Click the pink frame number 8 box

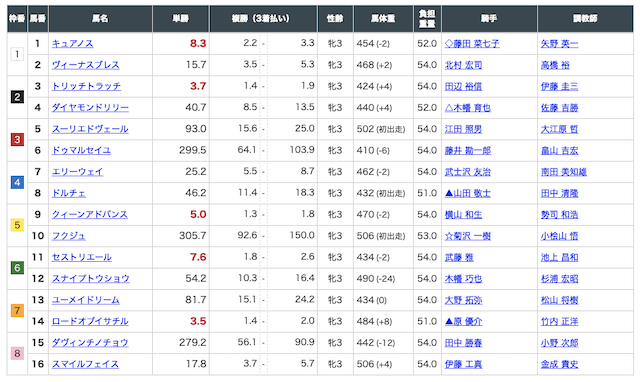click(17, 353)
